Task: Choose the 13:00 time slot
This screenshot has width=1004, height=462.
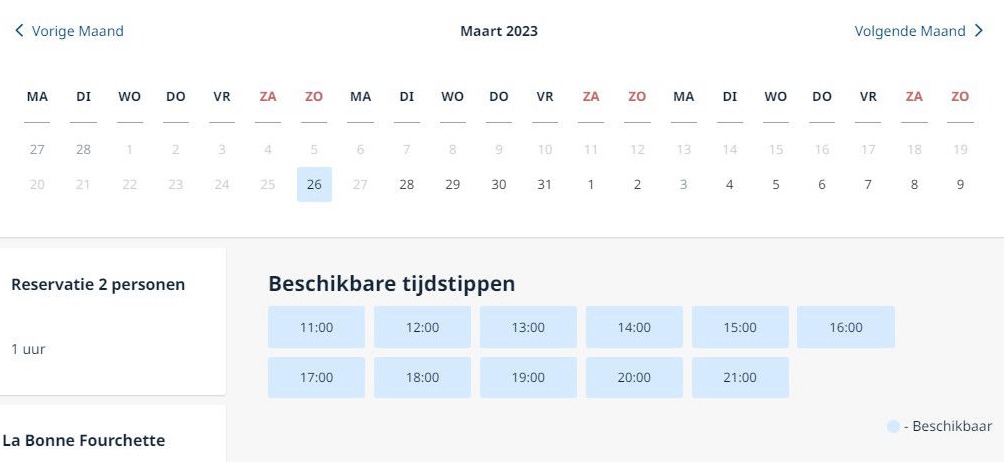Action: [x=528, y=327]
